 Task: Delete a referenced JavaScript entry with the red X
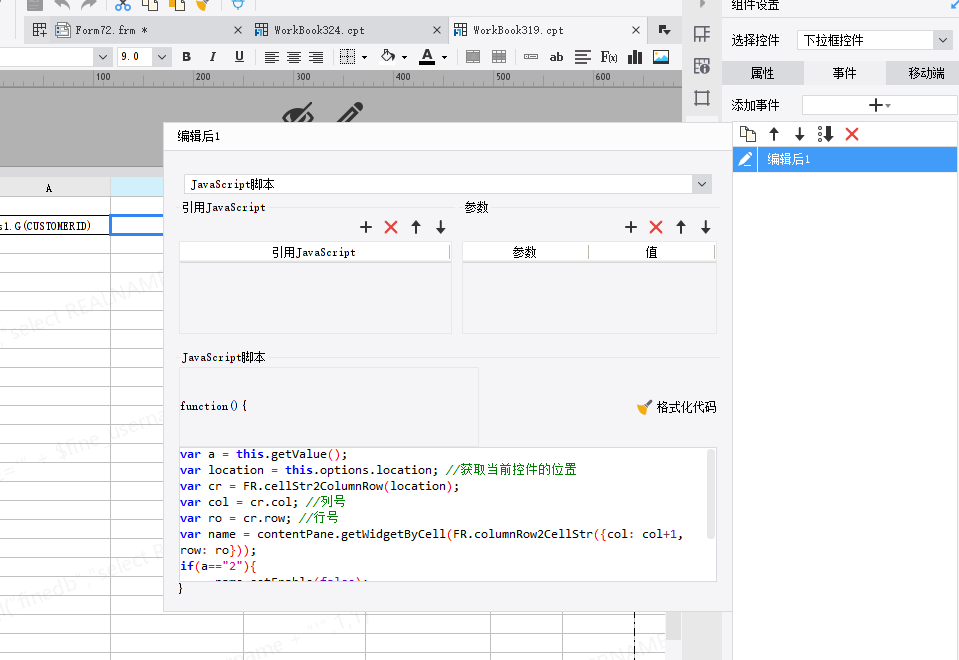[391, 227]
